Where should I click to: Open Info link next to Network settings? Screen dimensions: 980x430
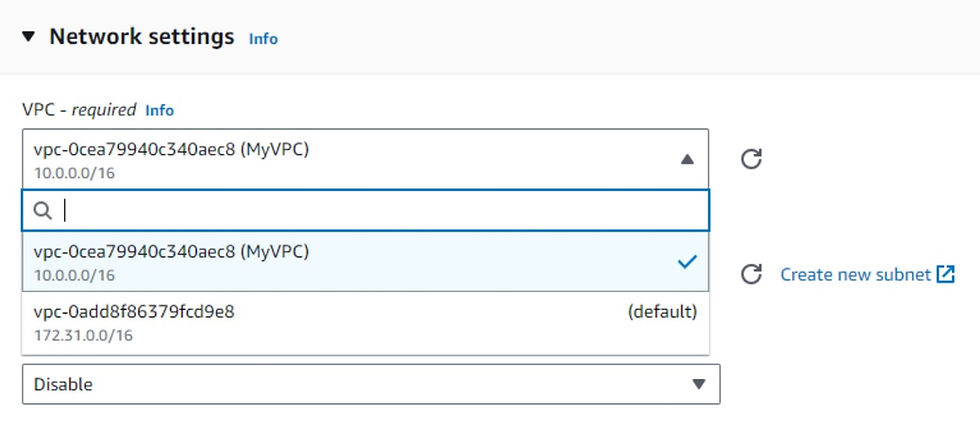(263, 39)
